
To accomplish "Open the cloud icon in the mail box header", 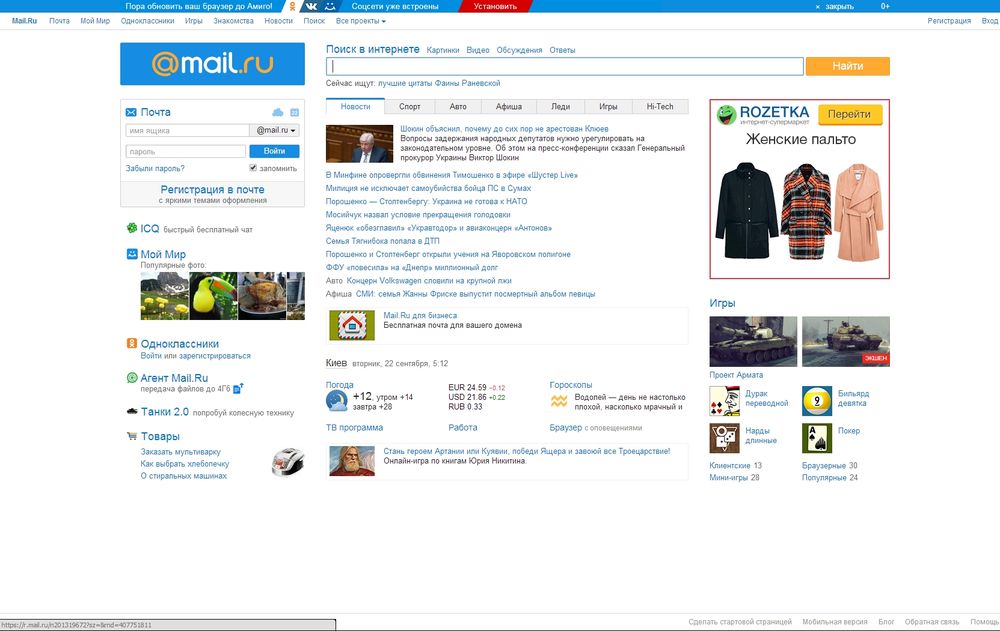I will point(277,112).
